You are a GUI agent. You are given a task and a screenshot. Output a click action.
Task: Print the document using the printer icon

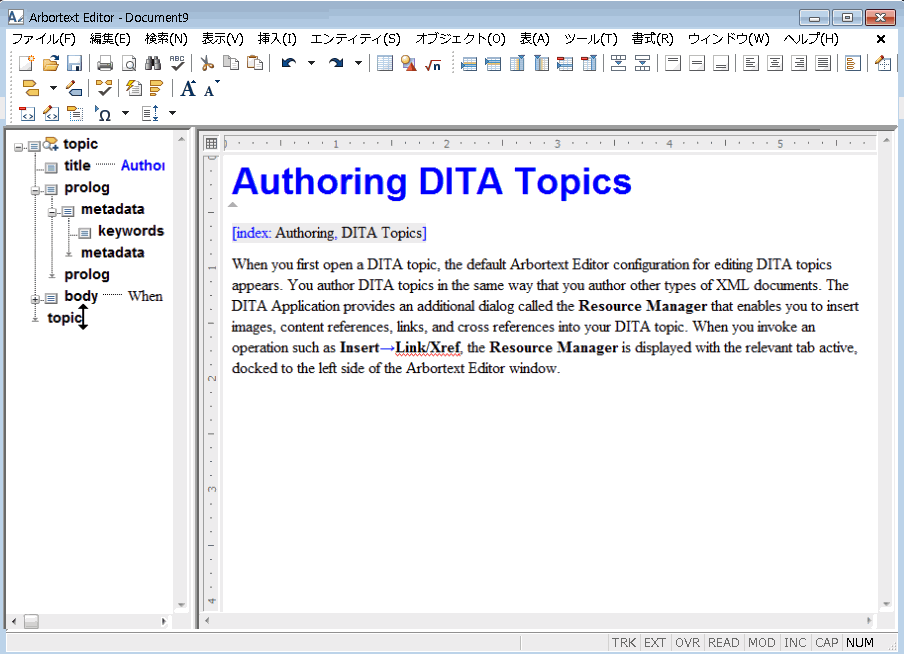pyautogui.click(x=105, y=63)
